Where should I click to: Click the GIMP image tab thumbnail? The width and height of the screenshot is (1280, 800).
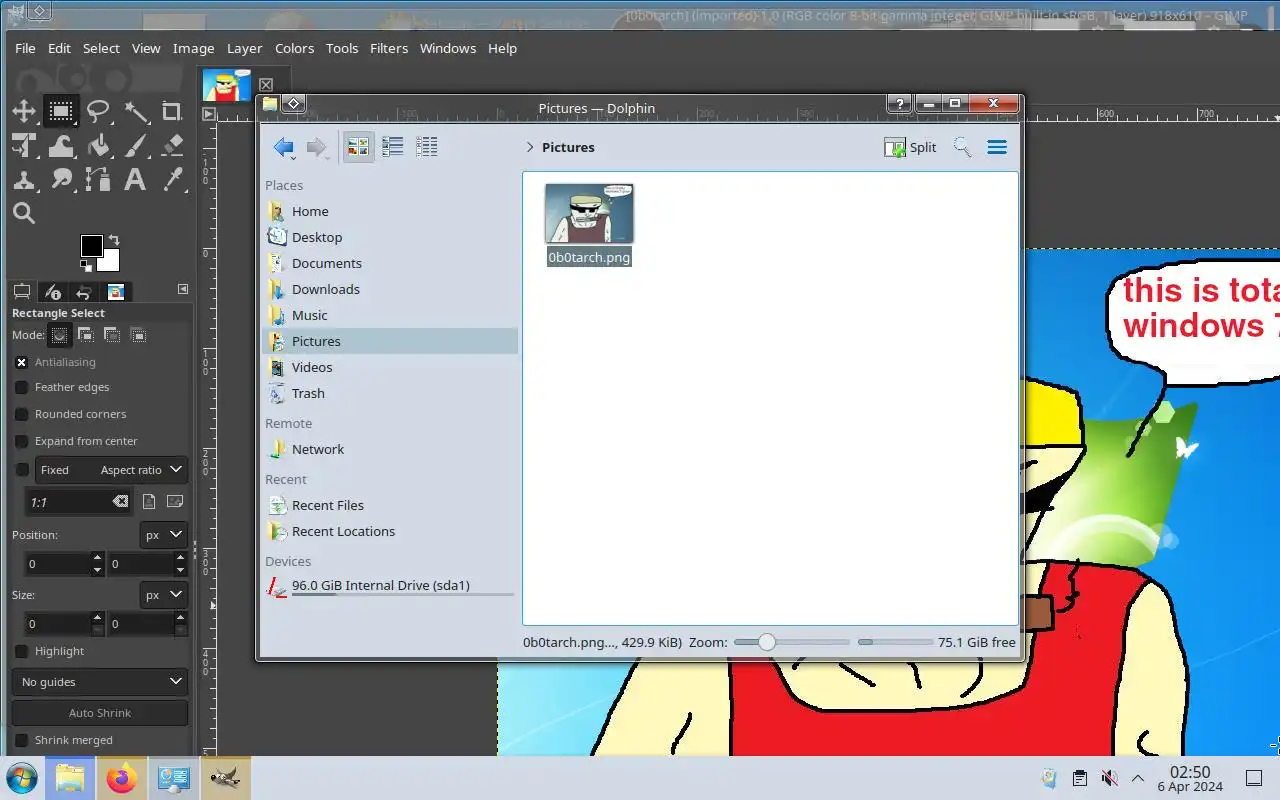pos(227,85)
